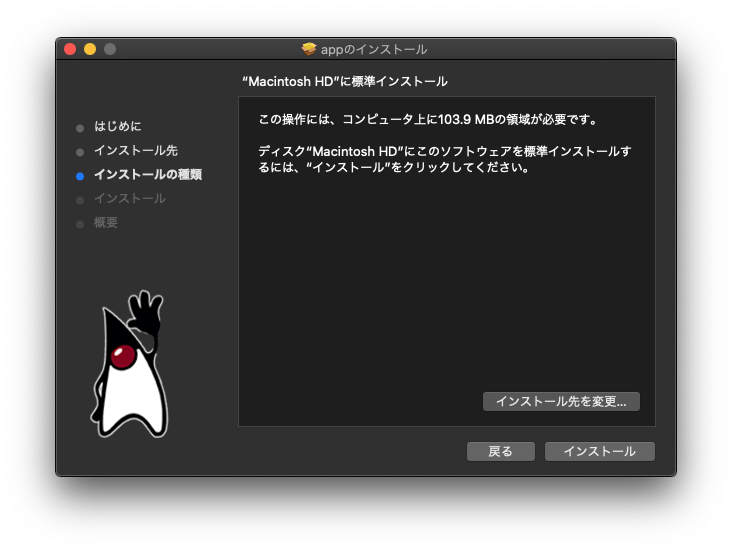Click the dimmed インストール step in sidebar
Viewport: 732px width, 550px height.
(130, 199)
